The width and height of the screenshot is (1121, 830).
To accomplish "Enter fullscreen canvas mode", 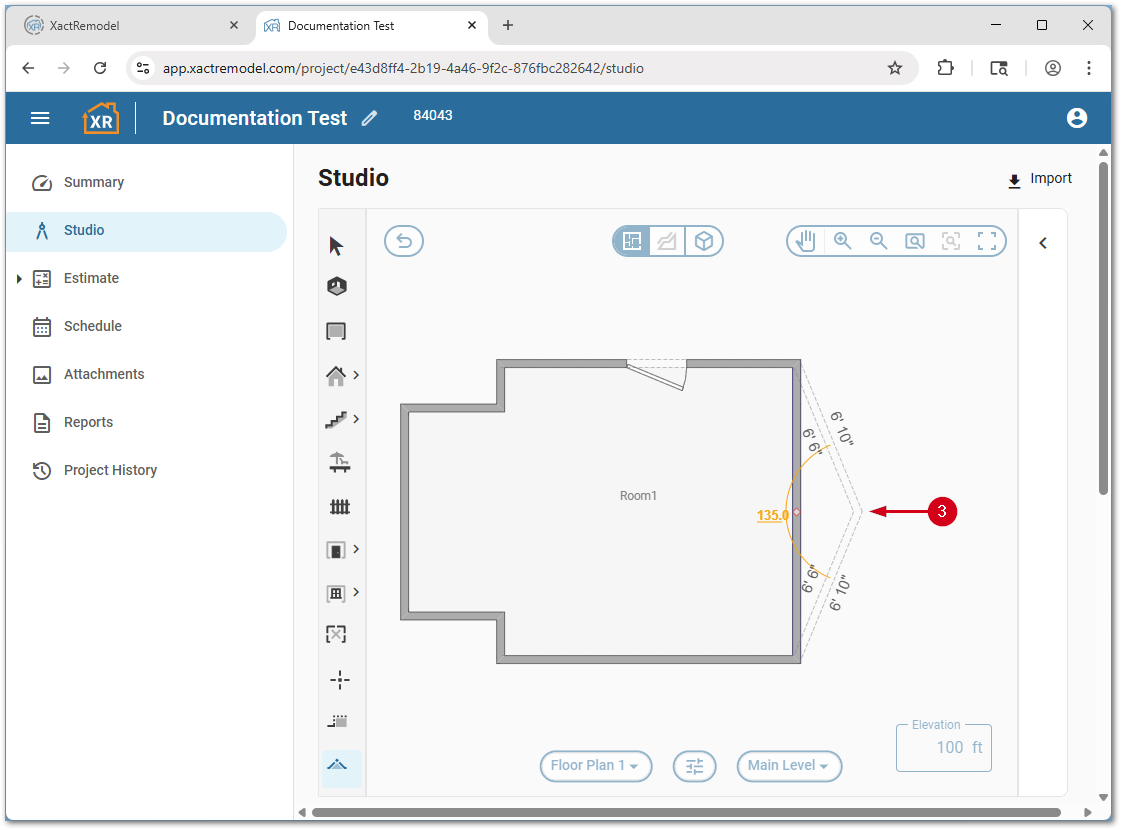I will (987, 241).
